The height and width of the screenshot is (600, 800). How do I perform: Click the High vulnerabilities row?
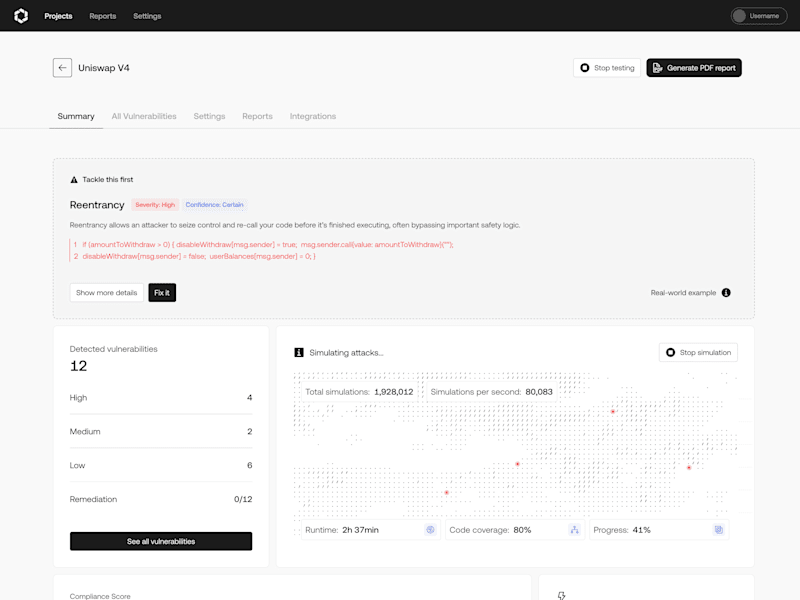coord(161,397)
